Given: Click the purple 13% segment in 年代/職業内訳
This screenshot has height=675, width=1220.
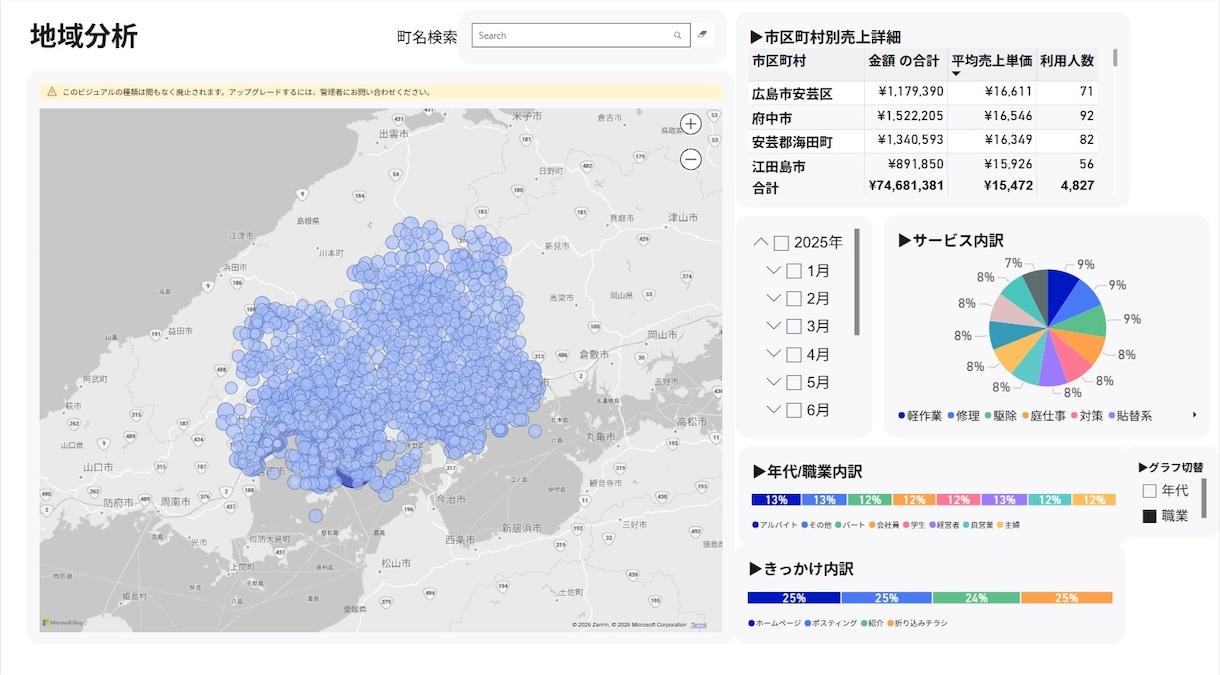Looking at the screenshot, I should (x=1004, y=500).
